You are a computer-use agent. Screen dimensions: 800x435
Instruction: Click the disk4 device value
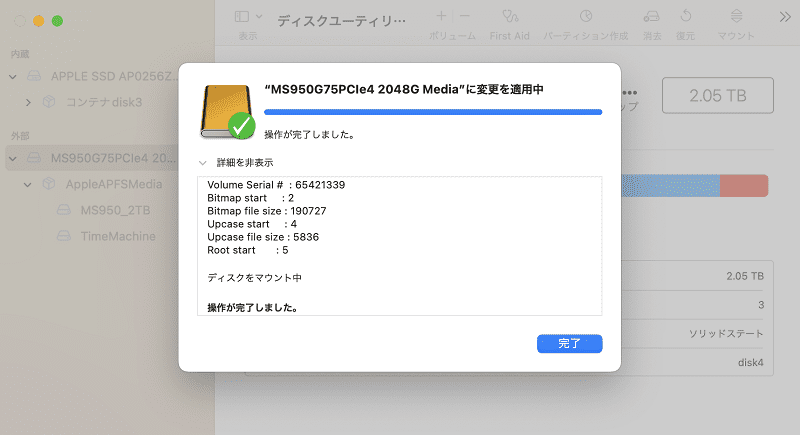click(751, 363)
